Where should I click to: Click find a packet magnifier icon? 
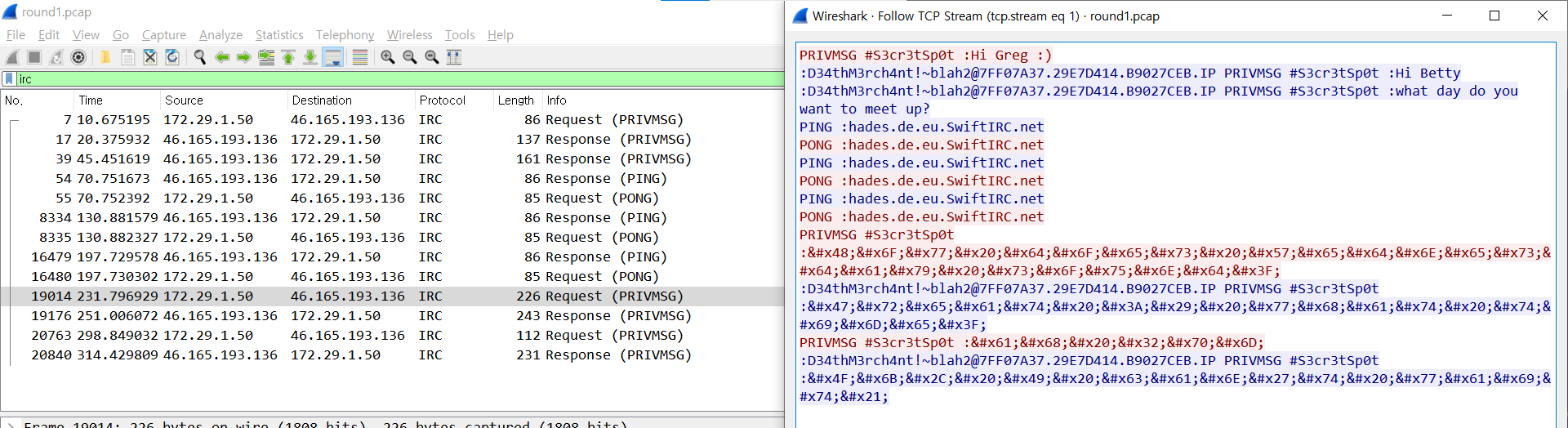pos(199,57)
